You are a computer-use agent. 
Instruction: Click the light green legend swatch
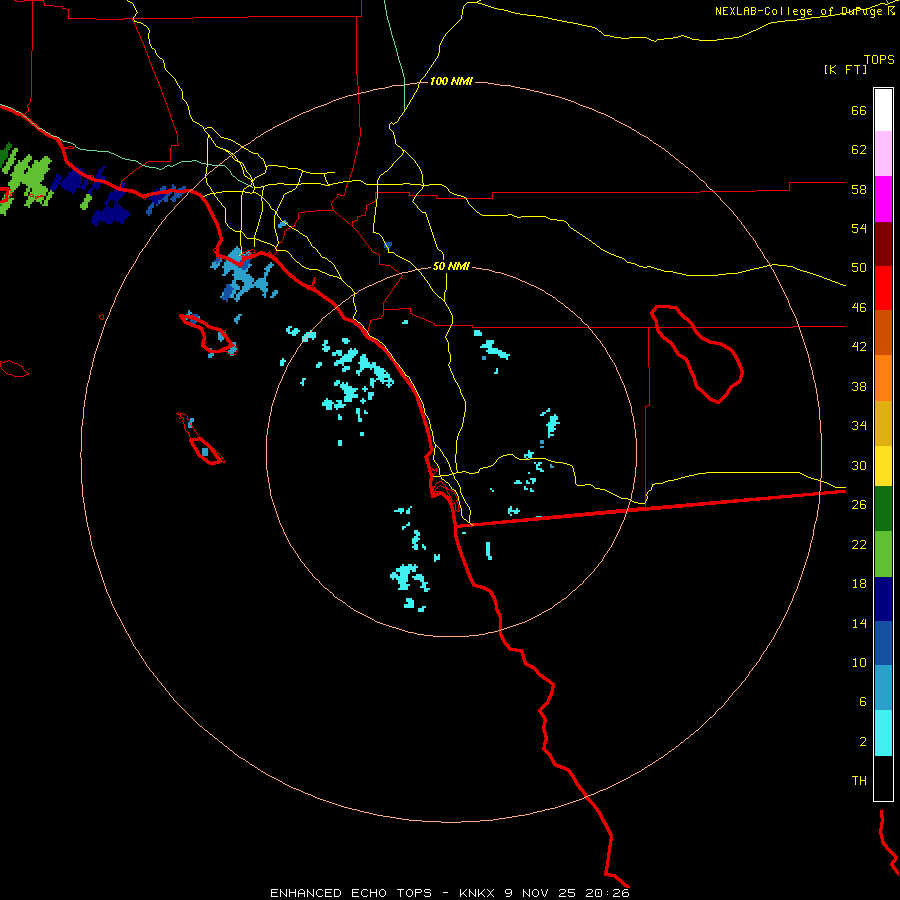click(x=883, y=554)
